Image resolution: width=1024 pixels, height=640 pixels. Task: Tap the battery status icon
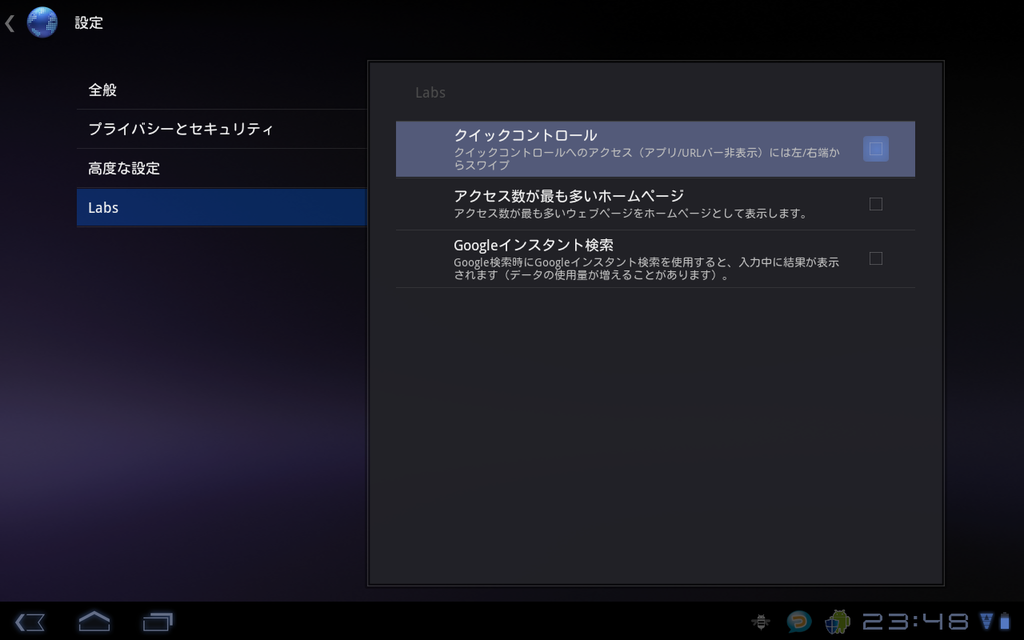click(1004, 621)
